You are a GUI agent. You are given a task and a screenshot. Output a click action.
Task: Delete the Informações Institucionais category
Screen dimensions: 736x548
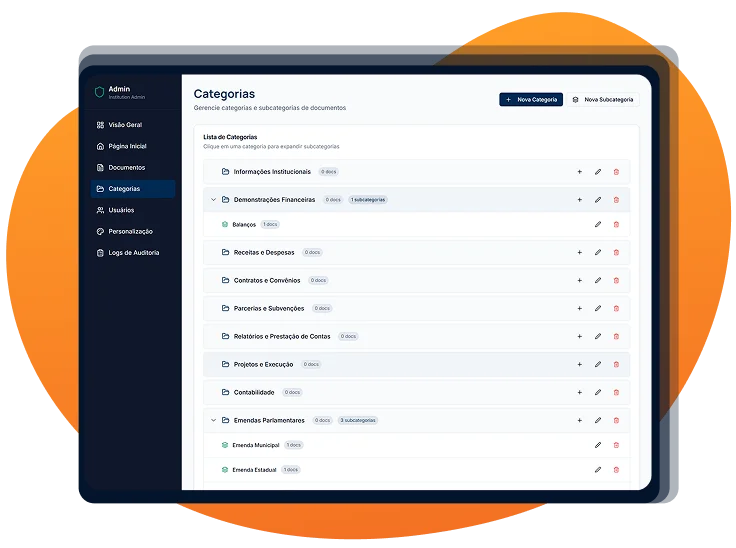click(x=616, y=172)
